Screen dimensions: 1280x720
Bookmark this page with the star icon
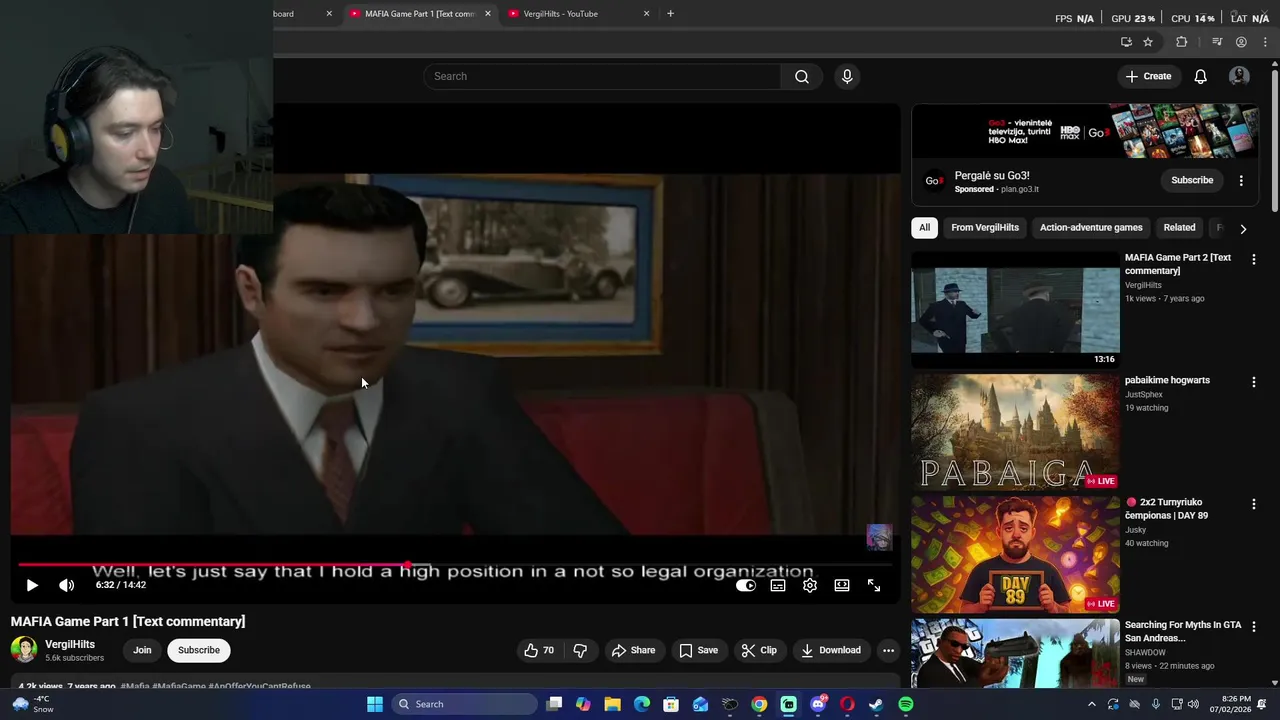[x=1148, y=42]
